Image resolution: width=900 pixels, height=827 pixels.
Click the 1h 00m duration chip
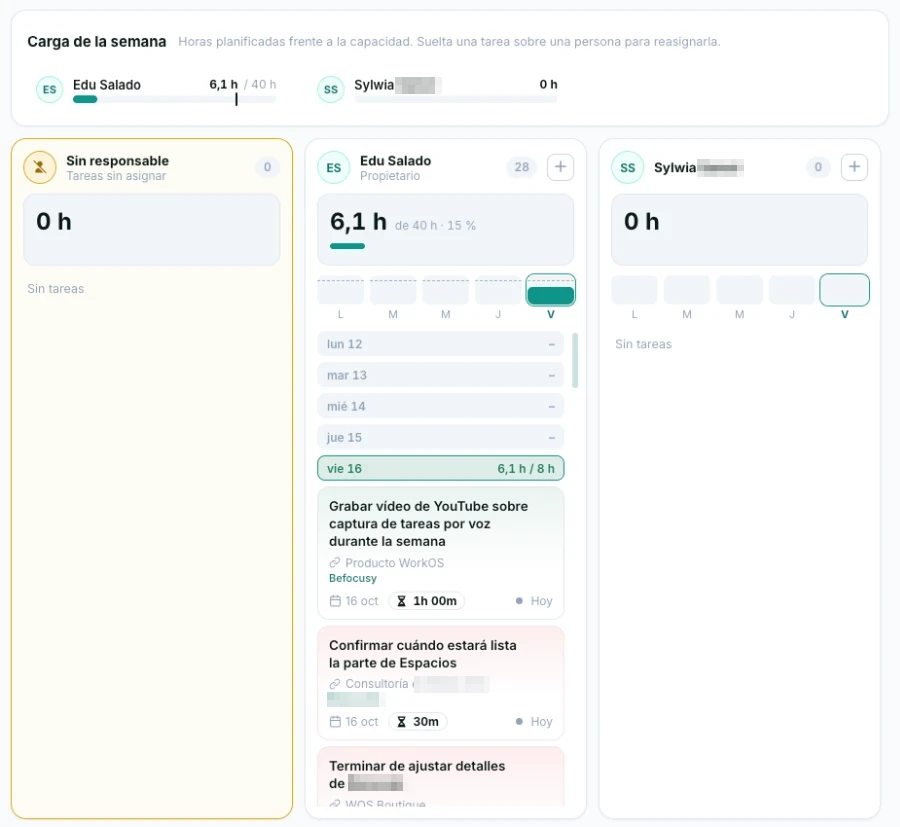coord(426,601)
